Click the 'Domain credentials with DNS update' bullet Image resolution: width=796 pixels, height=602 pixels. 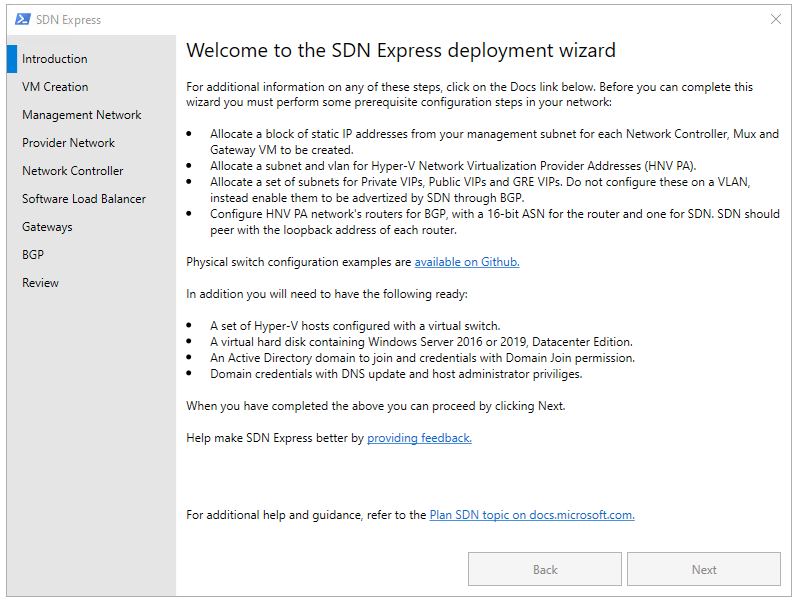396,374
